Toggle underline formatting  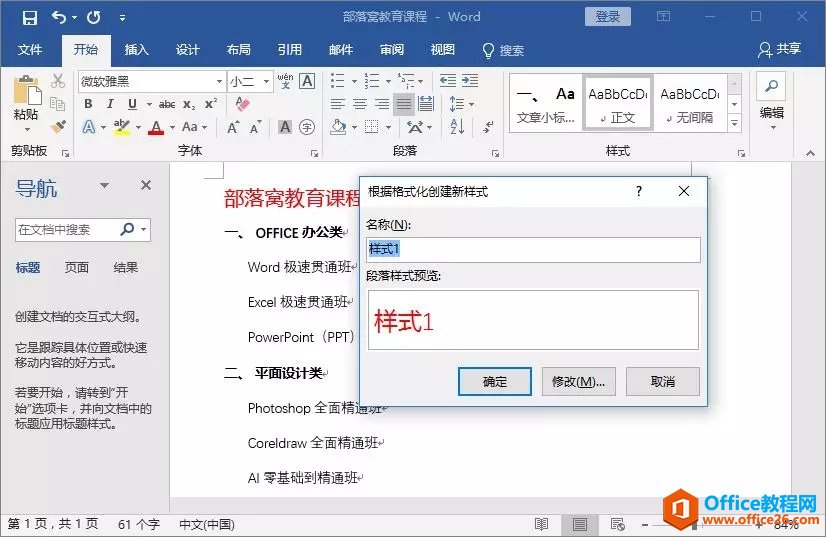pyautogui.click(x=132, y=104)
